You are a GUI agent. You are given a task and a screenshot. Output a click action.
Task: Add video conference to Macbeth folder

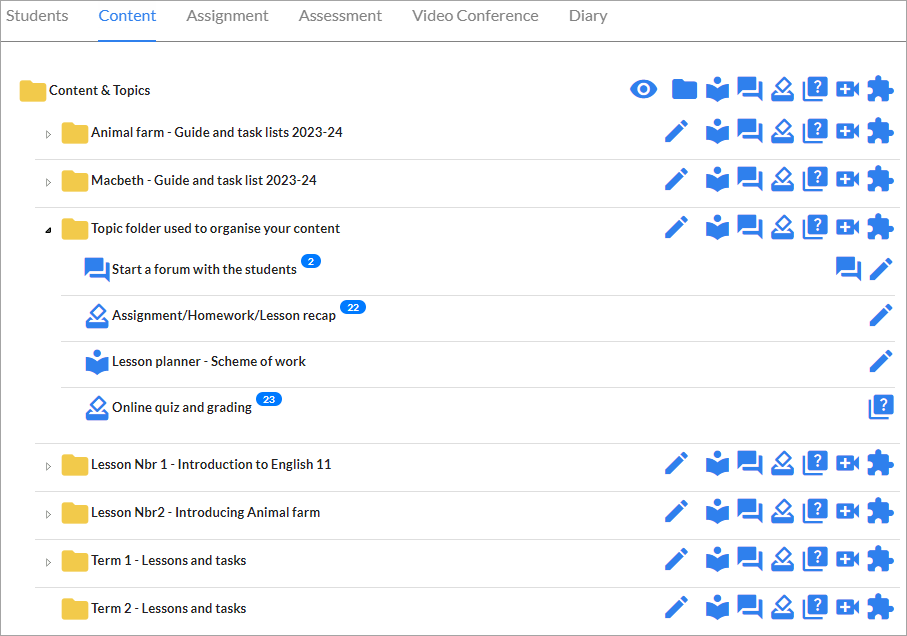click(x=847, y=180)
